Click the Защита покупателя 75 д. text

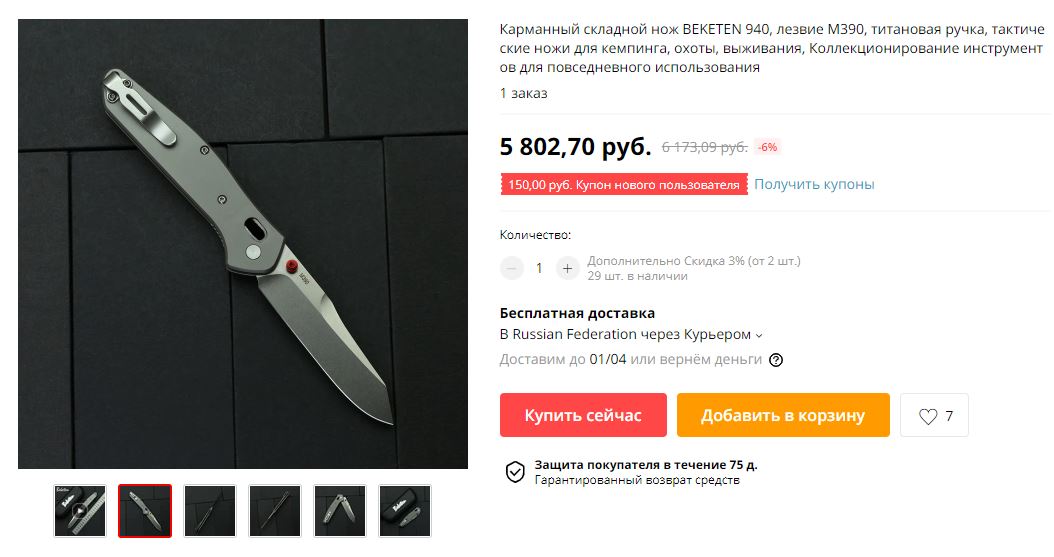[646, 465]
